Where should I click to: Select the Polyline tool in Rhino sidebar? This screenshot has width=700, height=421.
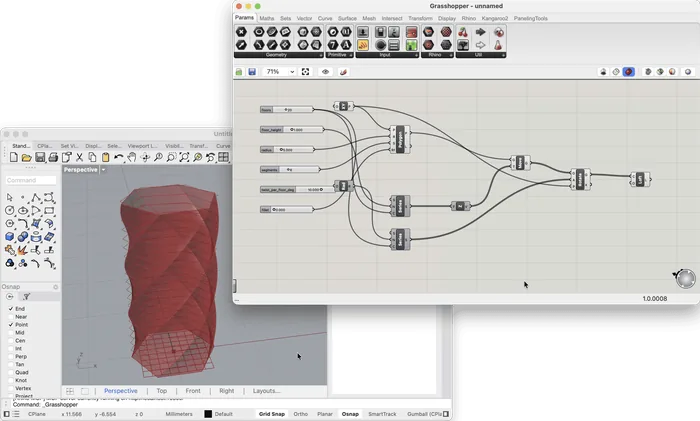click(36, 197)
